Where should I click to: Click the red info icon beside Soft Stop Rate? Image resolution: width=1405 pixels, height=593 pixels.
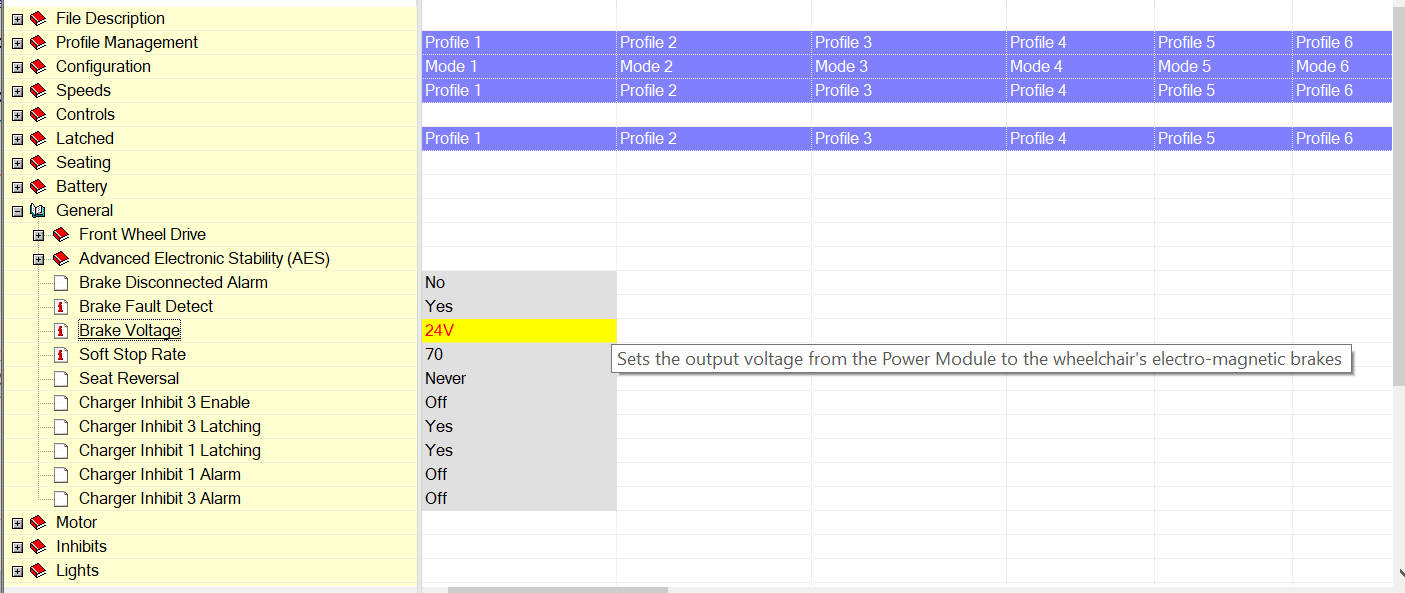pyautogui.click(x=61, y=355)
